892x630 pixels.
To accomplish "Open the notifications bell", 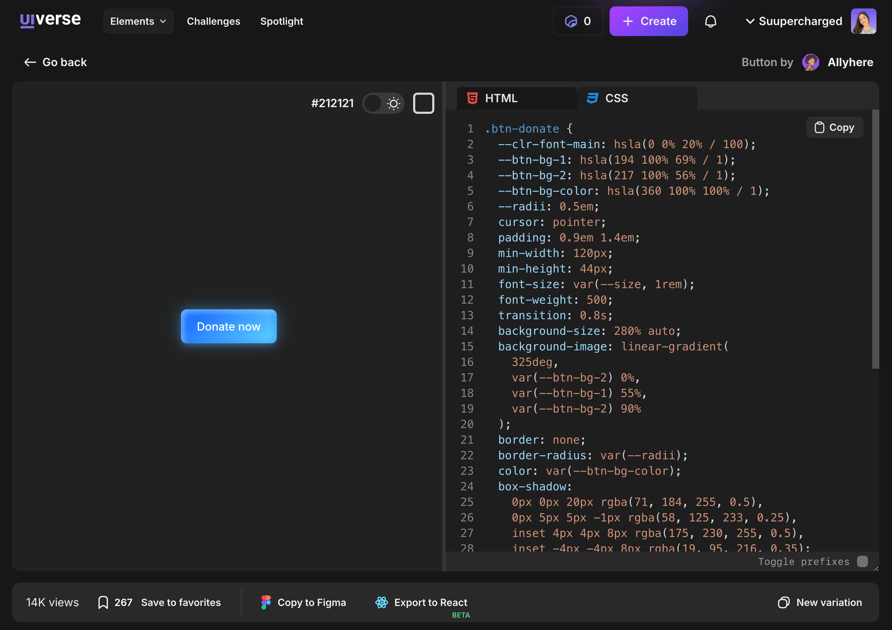I will [710, 21].
